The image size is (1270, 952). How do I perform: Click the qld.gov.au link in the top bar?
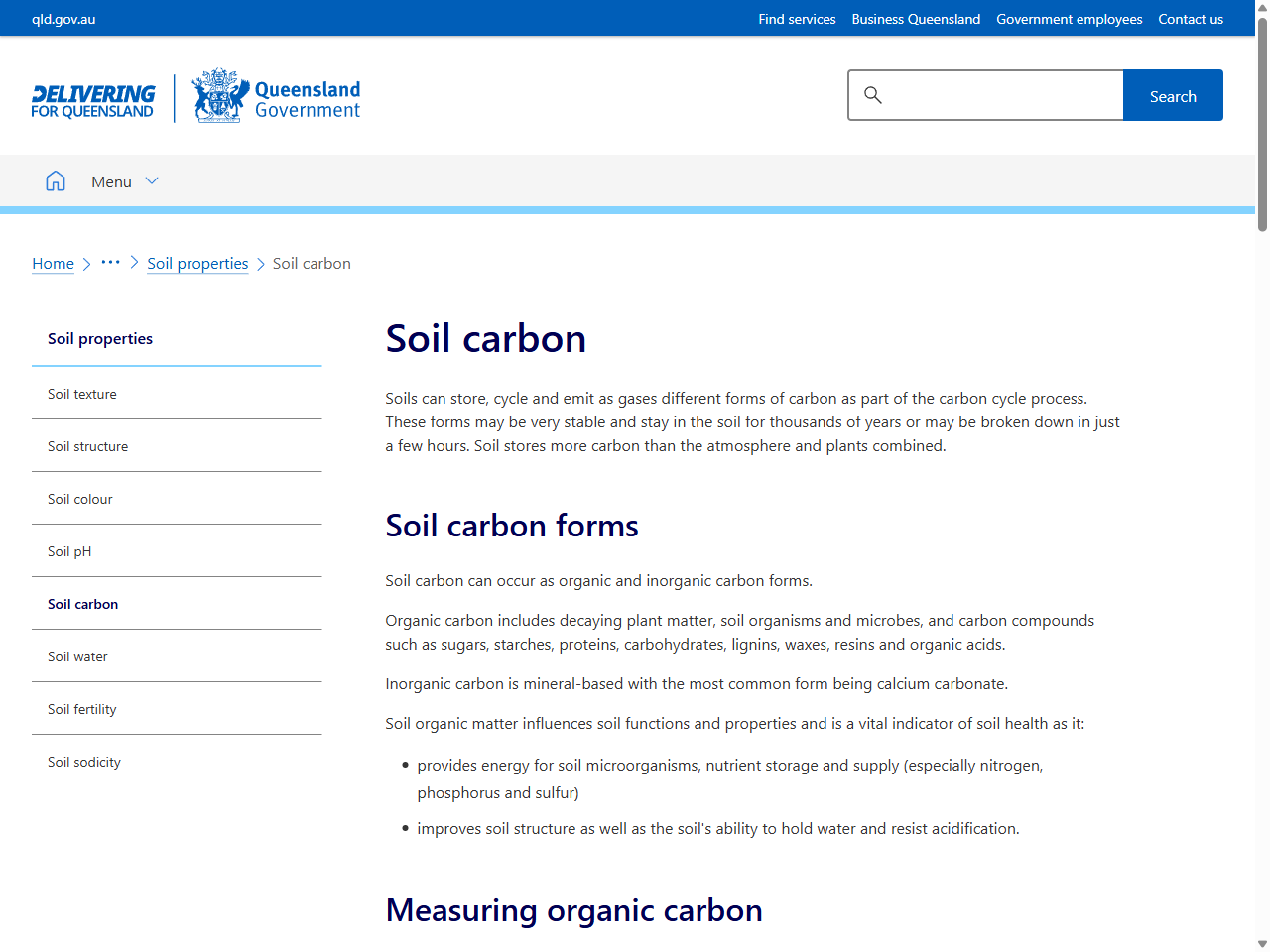click(63, 18)
